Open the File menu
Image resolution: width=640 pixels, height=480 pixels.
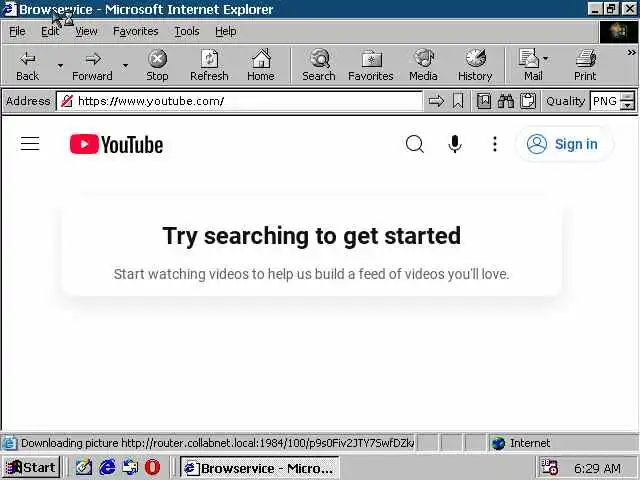[x=17, y=31]
